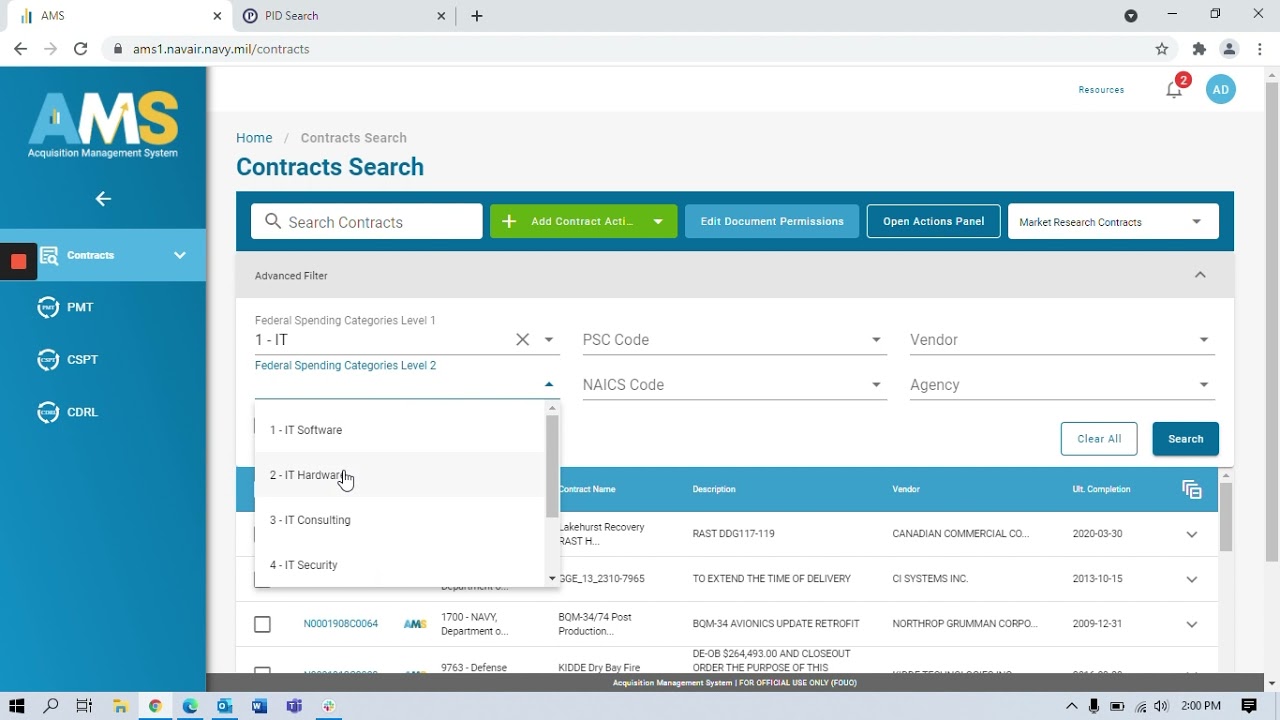Open Task View on the taskbar

coord(85,706)
